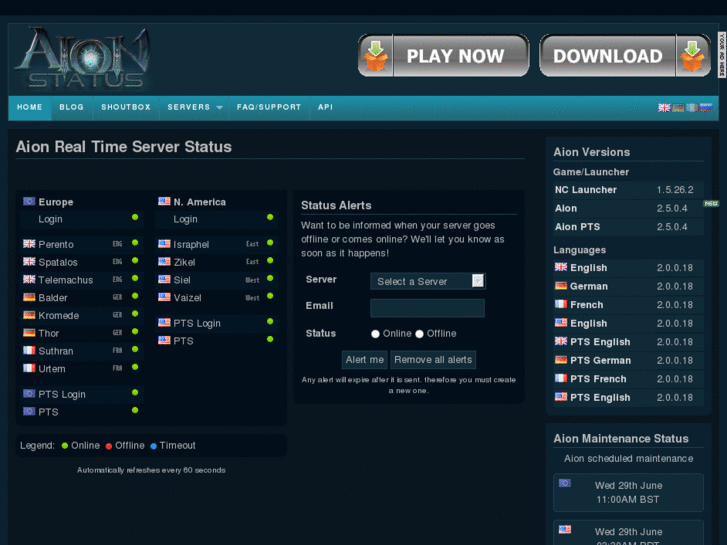Click the orange box icon on Play Now
The height and width of the screenshot is (545, 727).
[376, 56]
